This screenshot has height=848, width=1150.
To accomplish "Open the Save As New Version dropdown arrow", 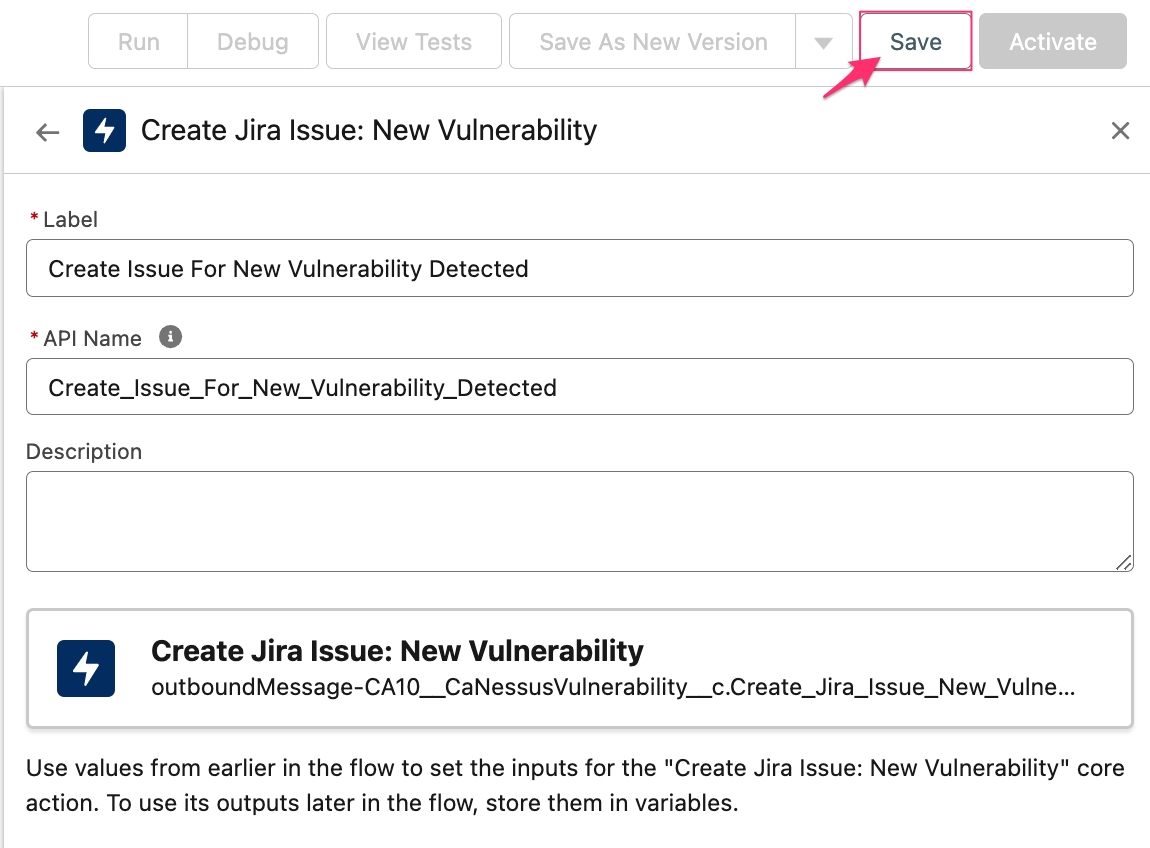I will click(822, 41).
